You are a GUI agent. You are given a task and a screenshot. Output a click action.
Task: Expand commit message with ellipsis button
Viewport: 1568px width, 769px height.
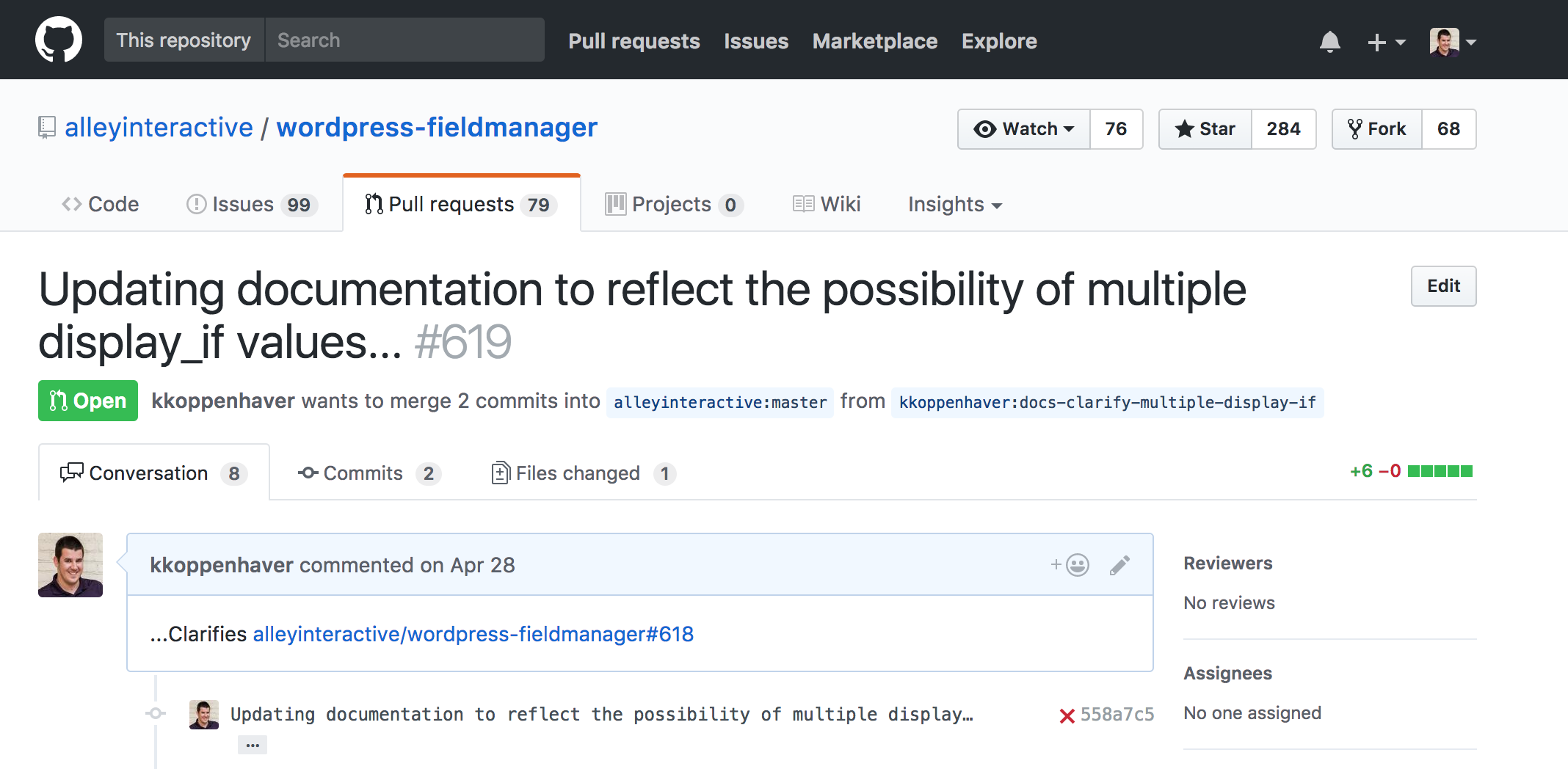point(253,746)
